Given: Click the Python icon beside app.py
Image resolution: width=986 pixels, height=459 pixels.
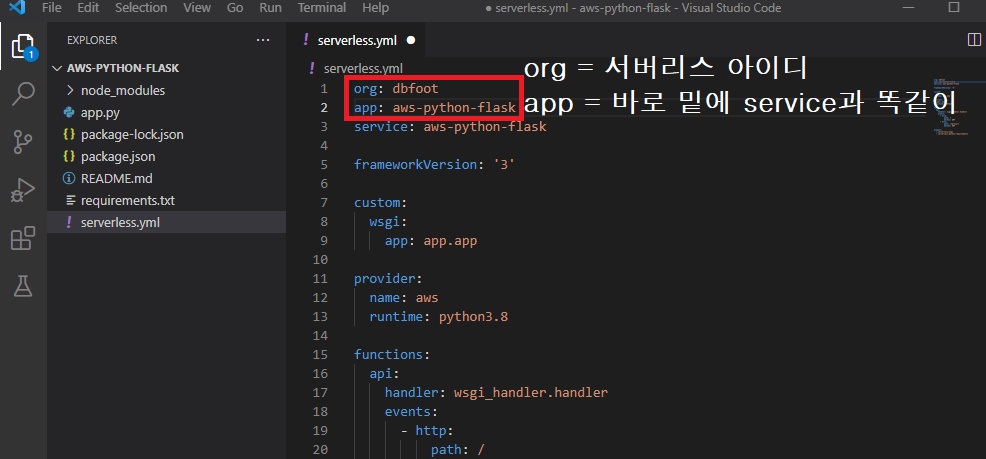Looking at the screenshot, I should click(69, 113).
